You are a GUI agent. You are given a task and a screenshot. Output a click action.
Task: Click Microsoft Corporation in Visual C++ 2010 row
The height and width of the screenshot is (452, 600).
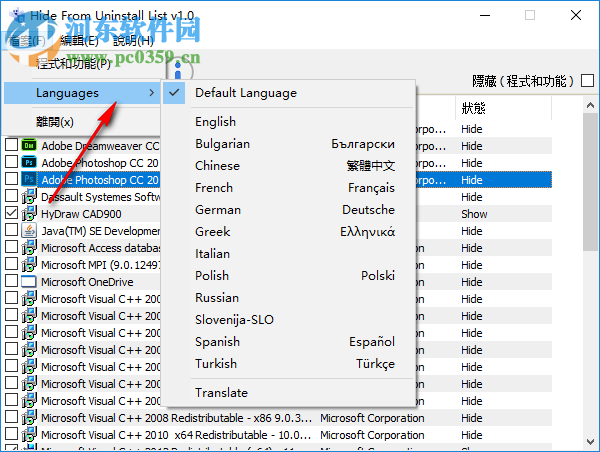[x=372, y=435]
